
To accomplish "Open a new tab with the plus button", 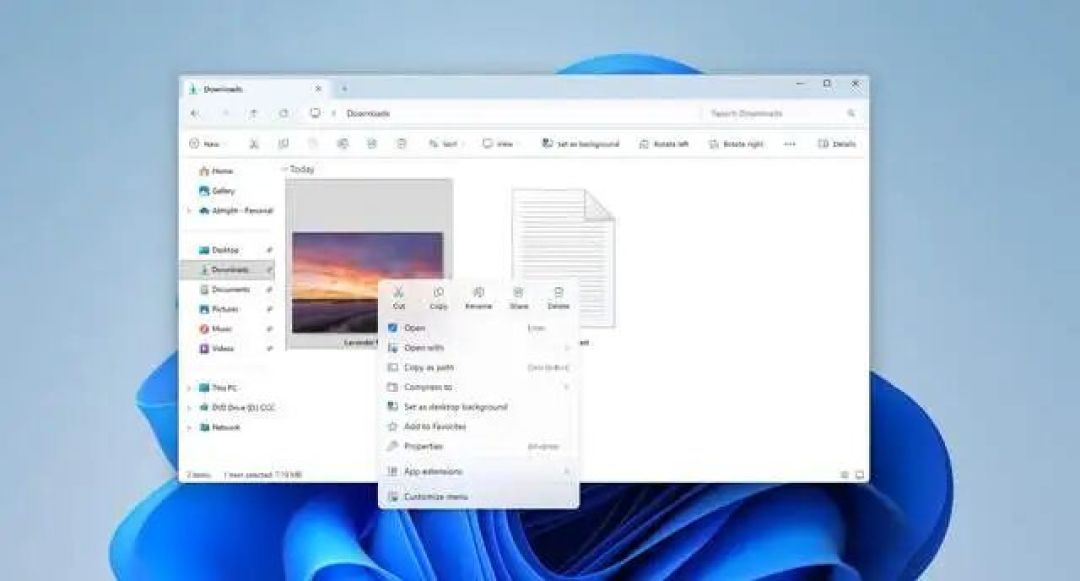I will pyautogui.click(x=344, y=89).
